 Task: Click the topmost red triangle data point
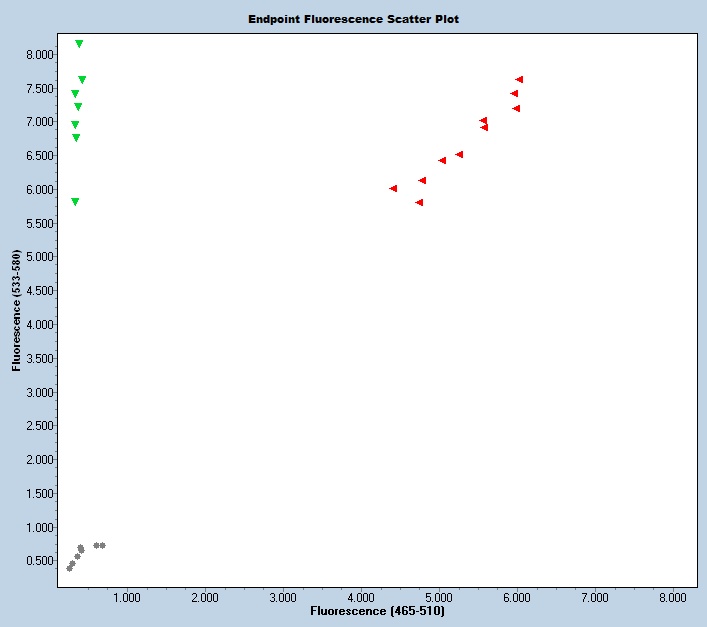519,79
